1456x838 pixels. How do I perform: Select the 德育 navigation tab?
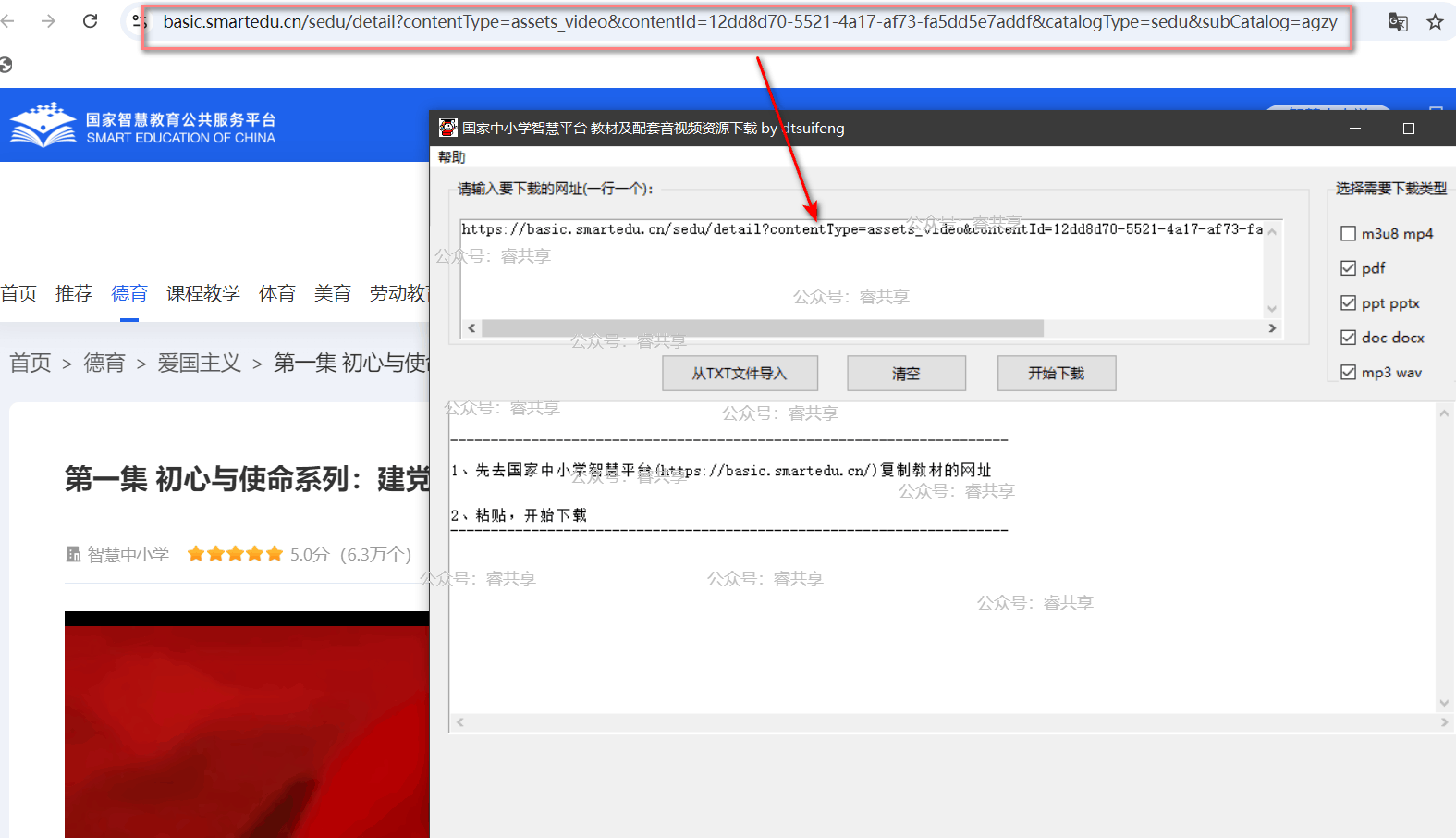[129, 293]
